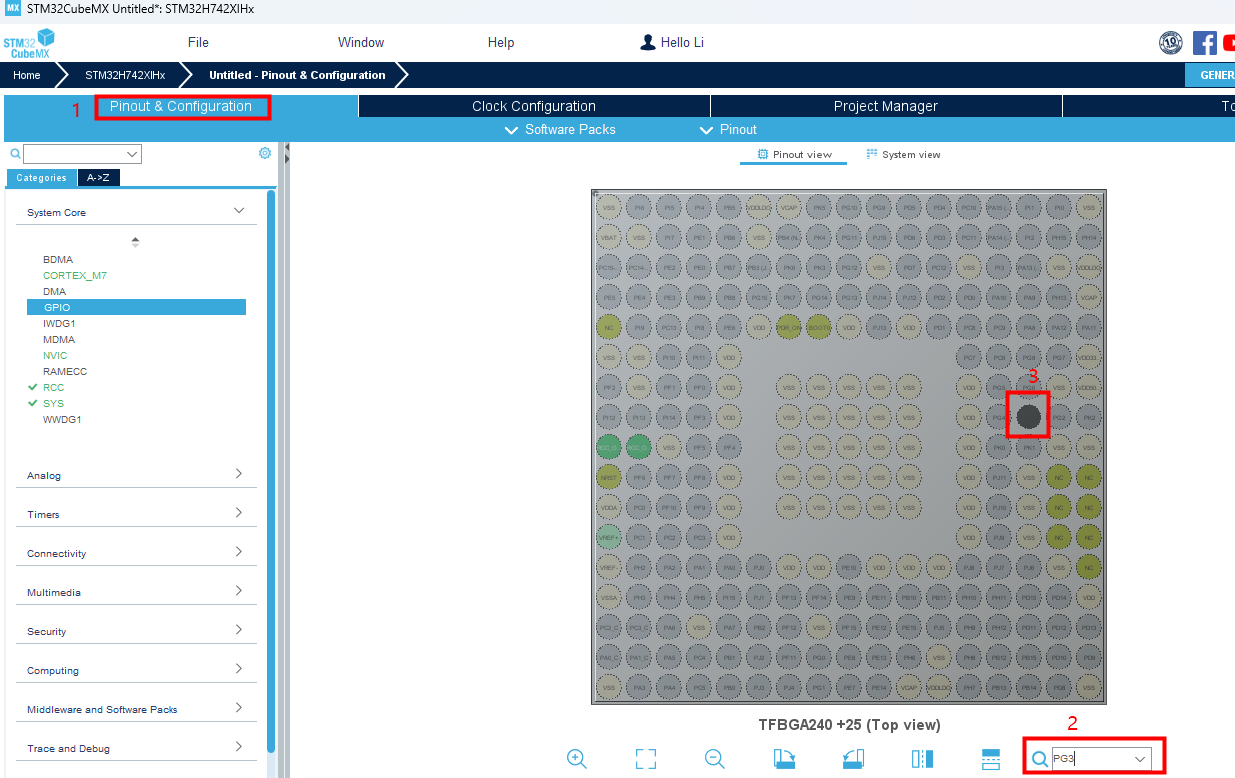Rotate the chip counter-clockwise
The image size is (1235, 778).
pos(853,758)
